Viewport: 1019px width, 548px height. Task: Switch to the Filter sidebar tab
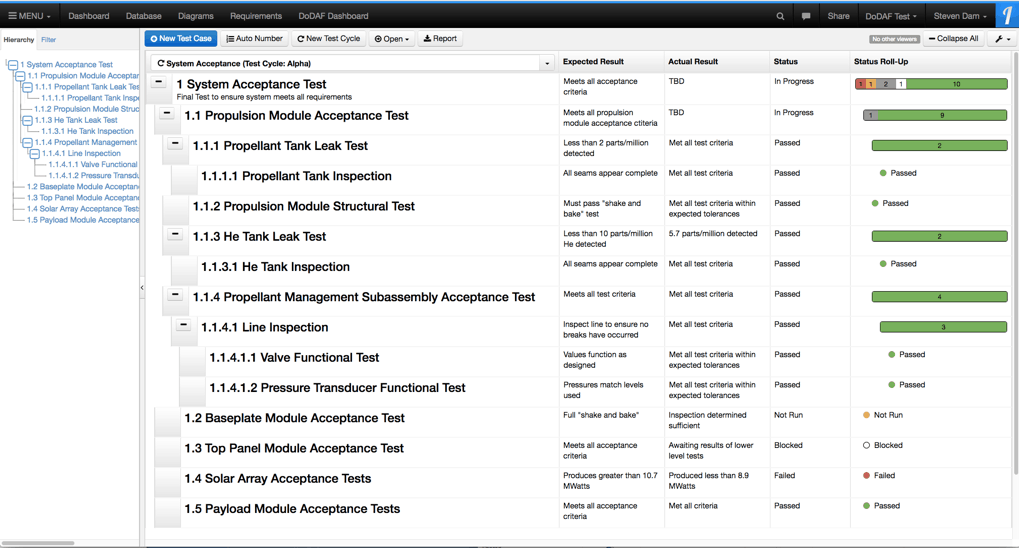pyautogui.click(x=49, y=40)
